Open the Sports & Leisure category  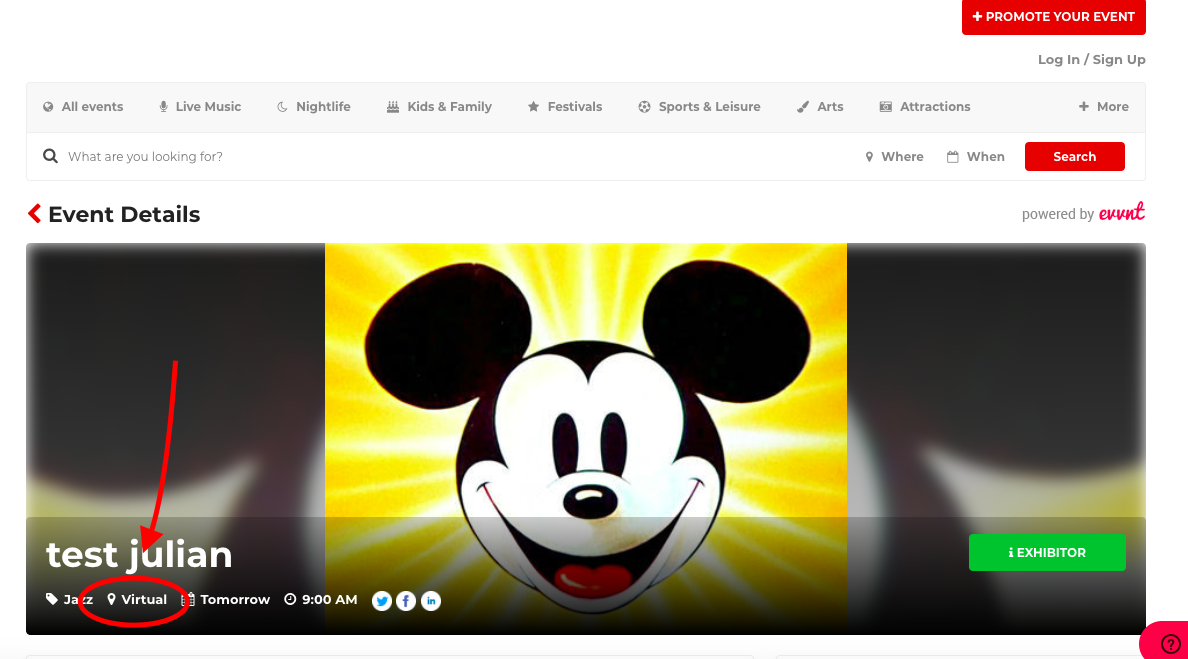click(x=699, y=107)
